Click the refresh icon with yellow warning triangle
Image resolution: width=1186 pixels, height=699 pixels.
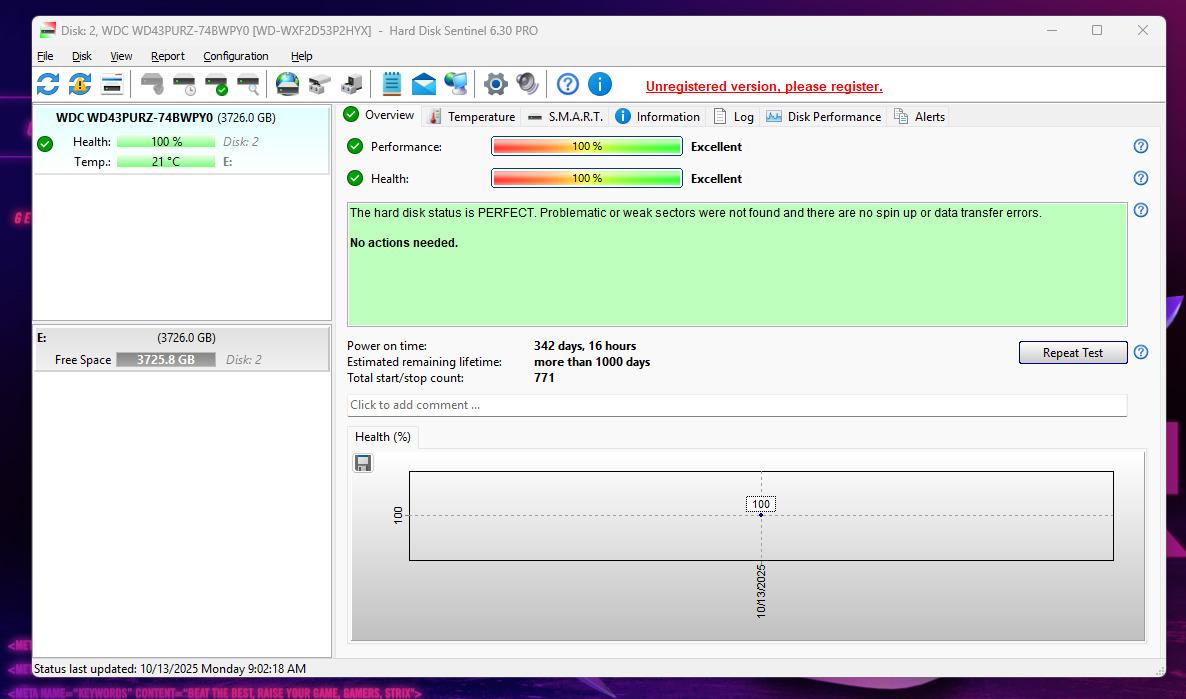(79, 84)
